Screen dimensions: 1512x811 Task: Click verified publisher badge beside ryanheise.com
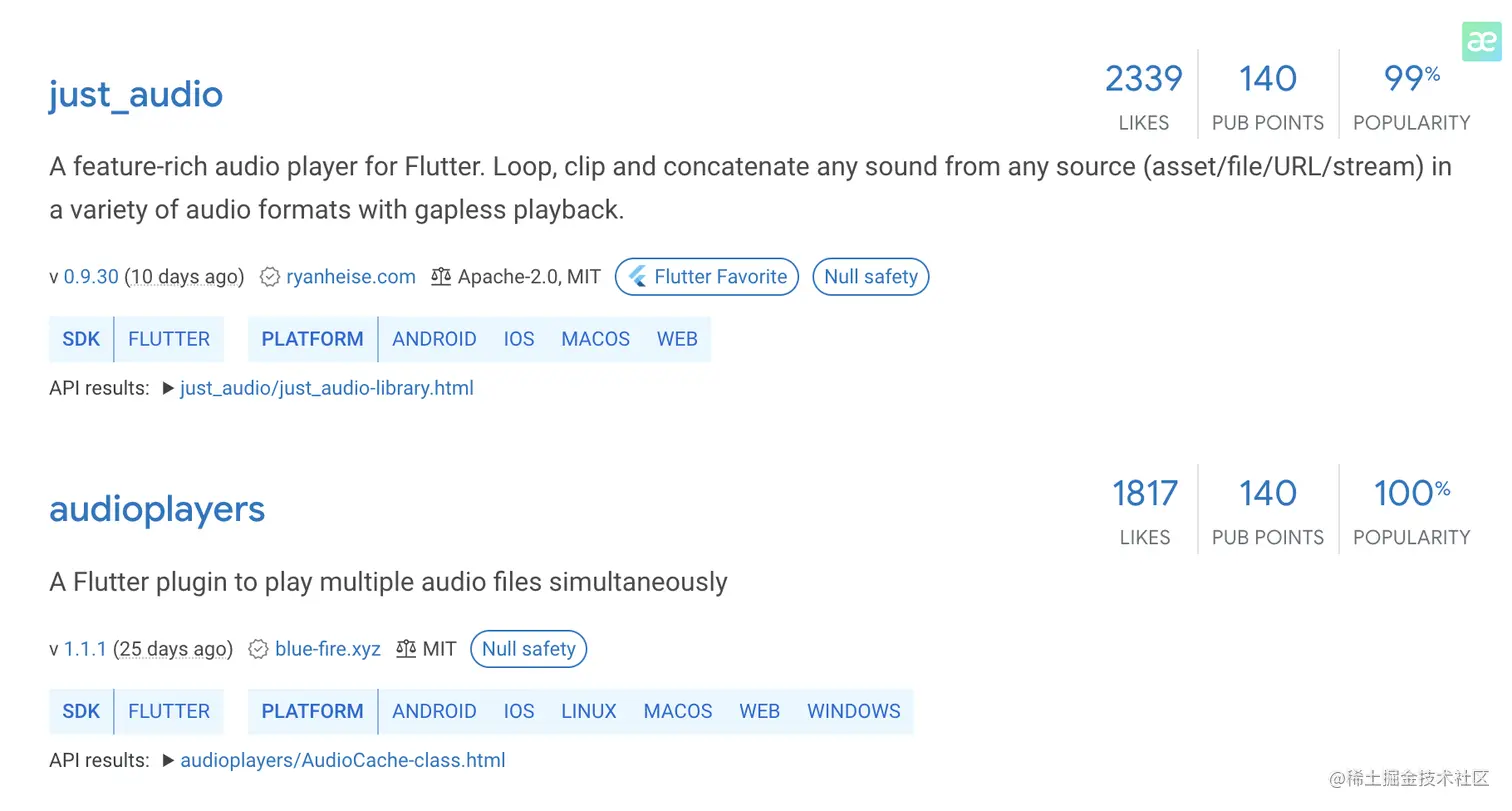pos(269,277)
